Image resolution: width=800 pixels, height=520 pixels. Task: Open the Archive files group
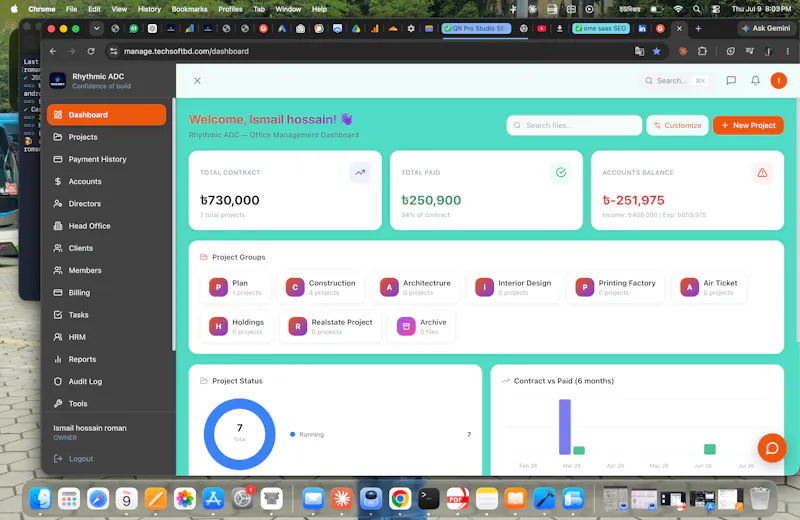422,327
